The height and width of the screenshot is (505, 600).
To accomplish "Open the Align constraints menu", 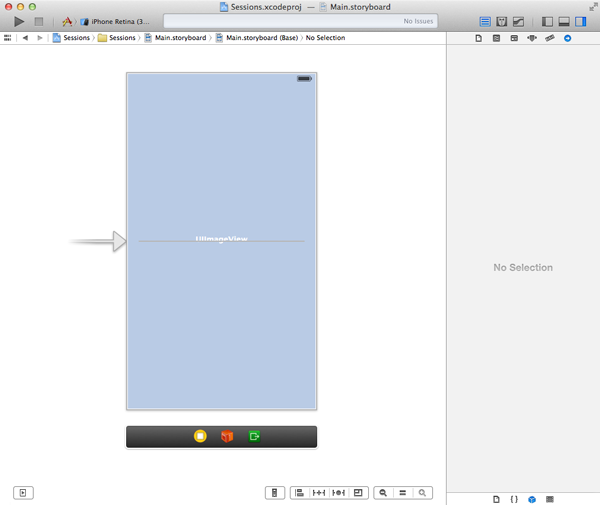I will 300,493.
